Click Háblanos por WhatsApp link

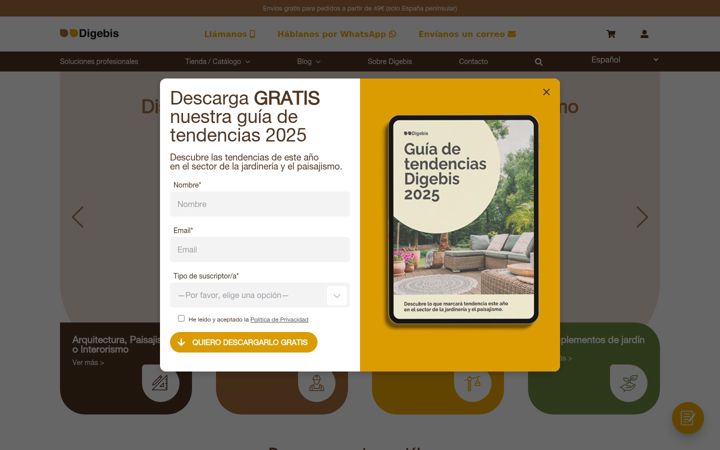tap(337, 34)
